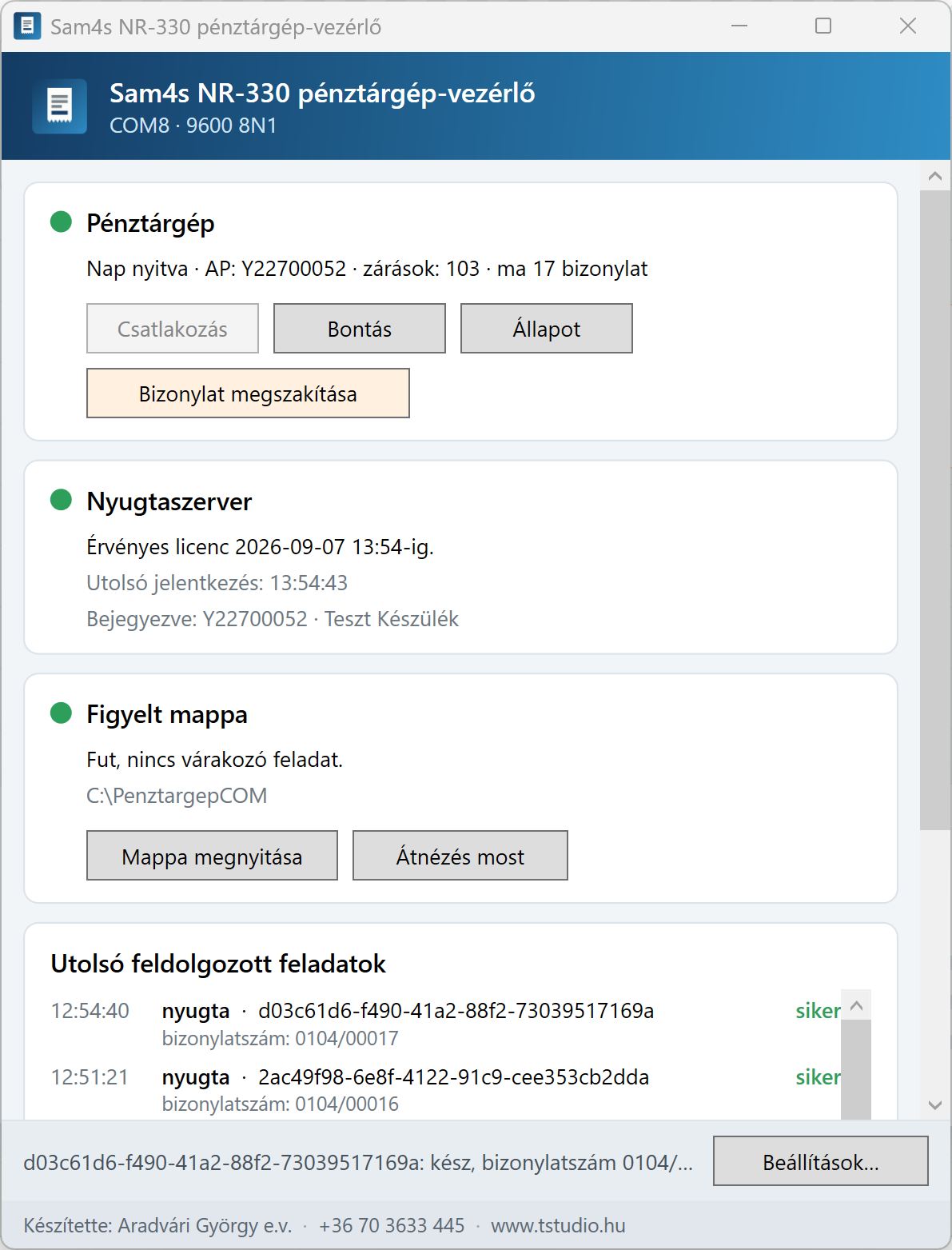Click Bejegyezve: Y22700052 · Teszt Készülék text
952x1250 pixels.
[273, 619]
